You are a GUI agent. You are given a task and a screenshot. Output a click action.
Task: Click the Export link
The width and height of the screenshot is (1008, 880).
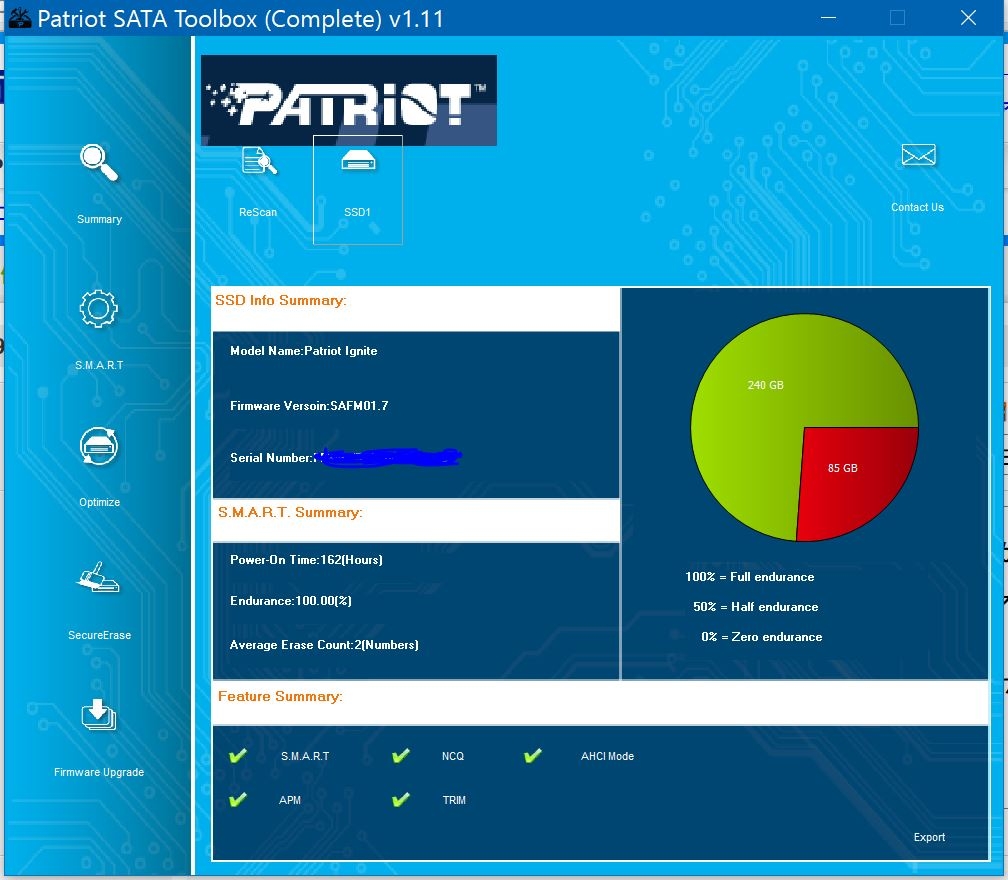click(929, 837)
